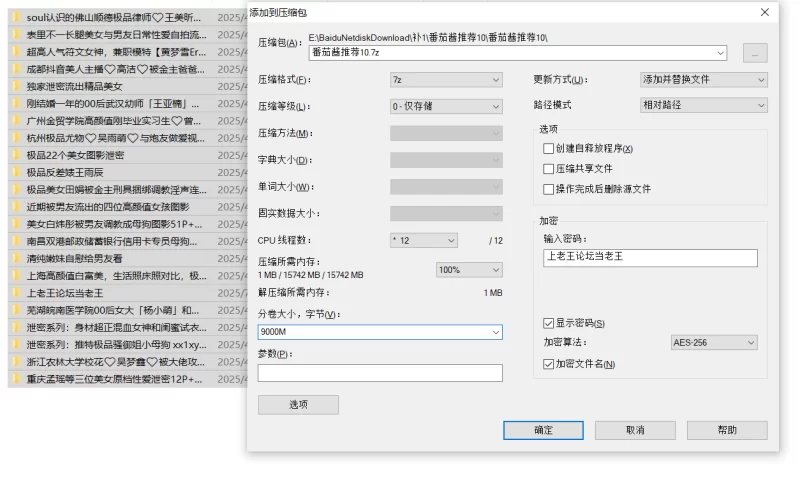Select the 上老王论坛当老王 folder icon in file list

click(16, 293)
